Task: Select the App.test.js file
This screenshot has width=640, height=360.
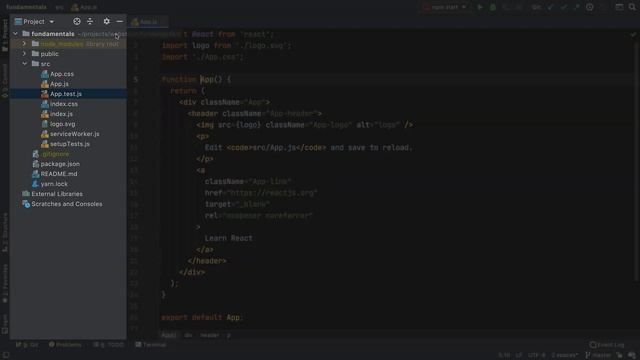Action: [x=66, y=94]
